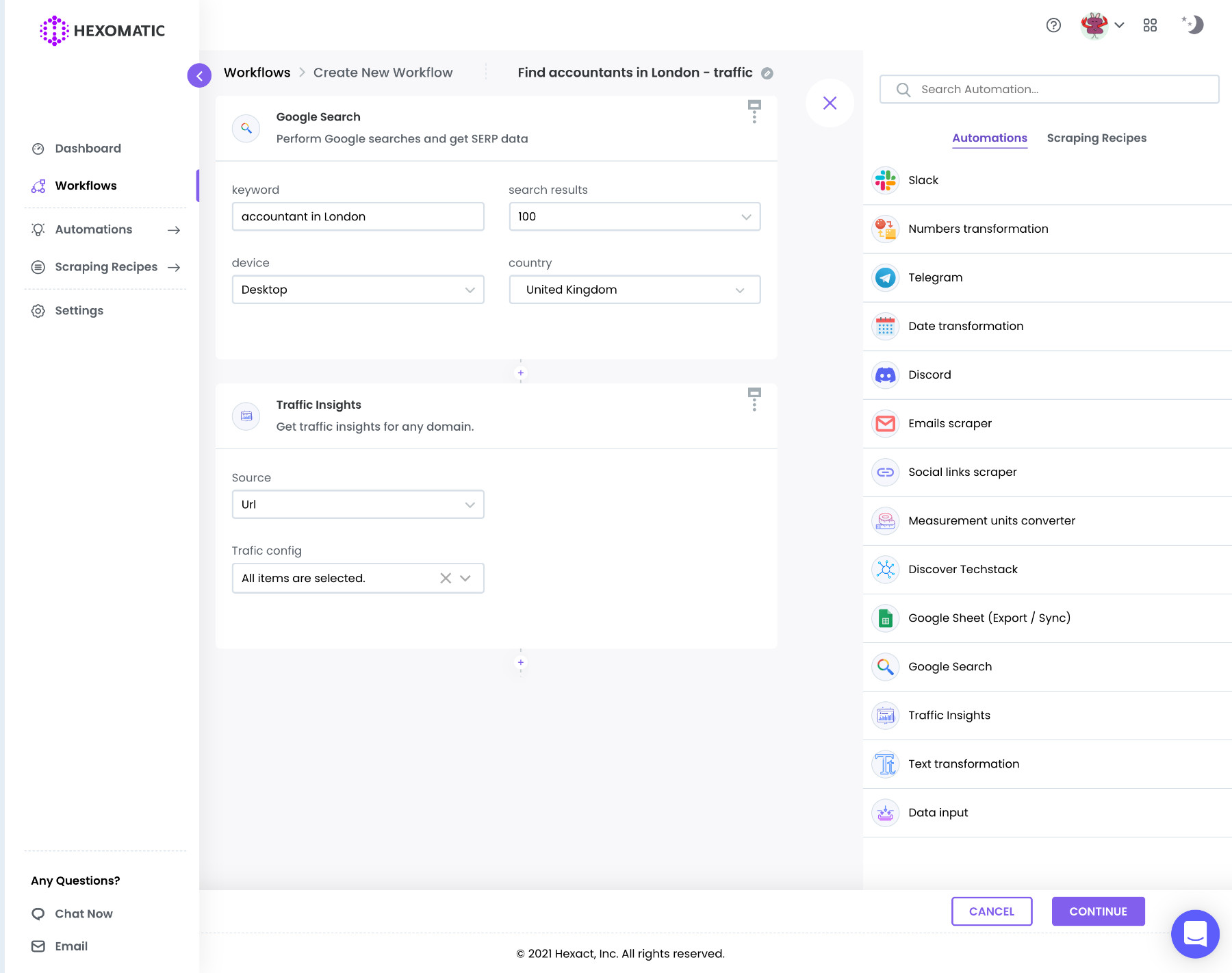This screenshot has width=1232, height=973.
Task: Select Social links scraper icon
Action: tap(886, 472)
